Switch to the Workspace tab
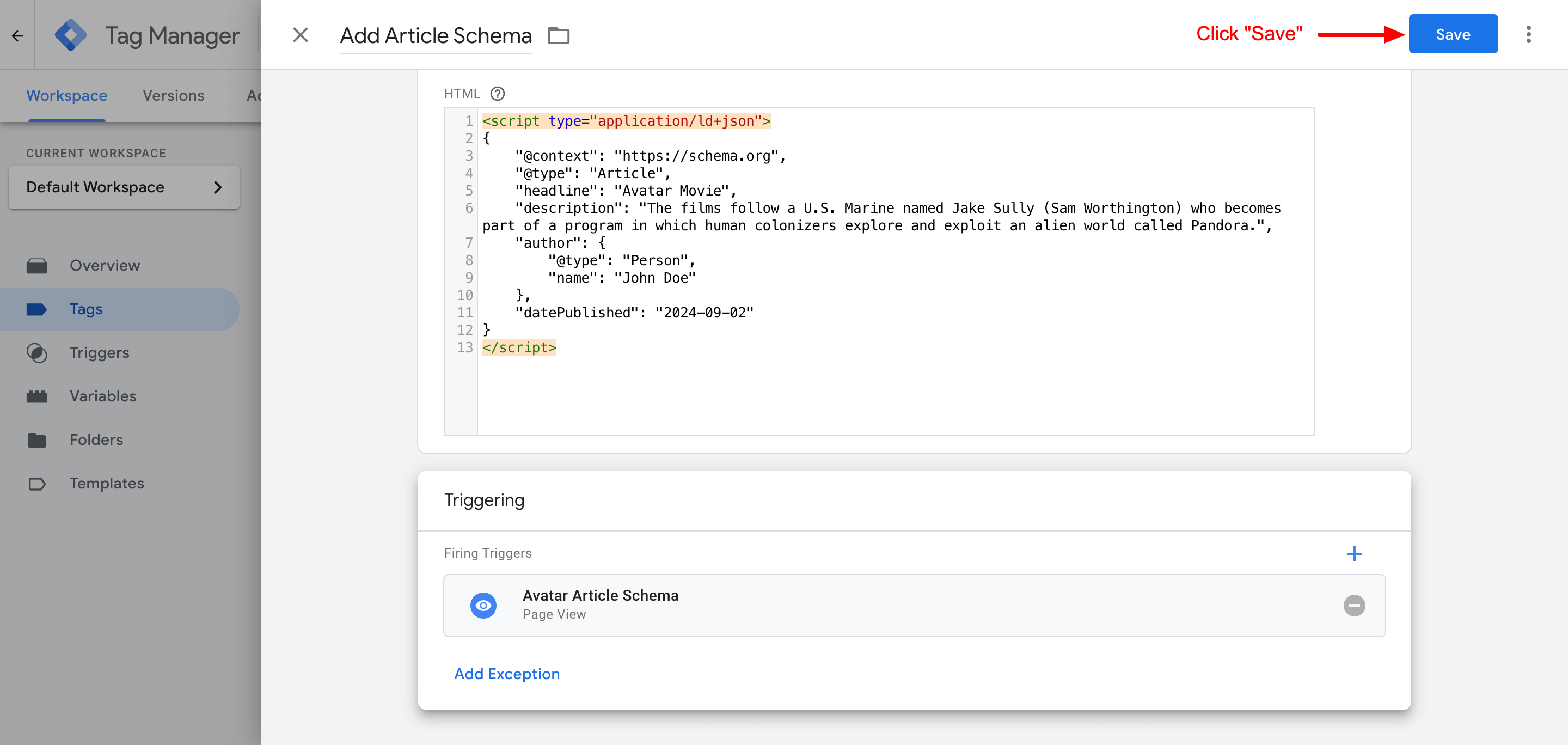Image resolution: width=1568 pixels, height=745 pixels. point(66,95)
